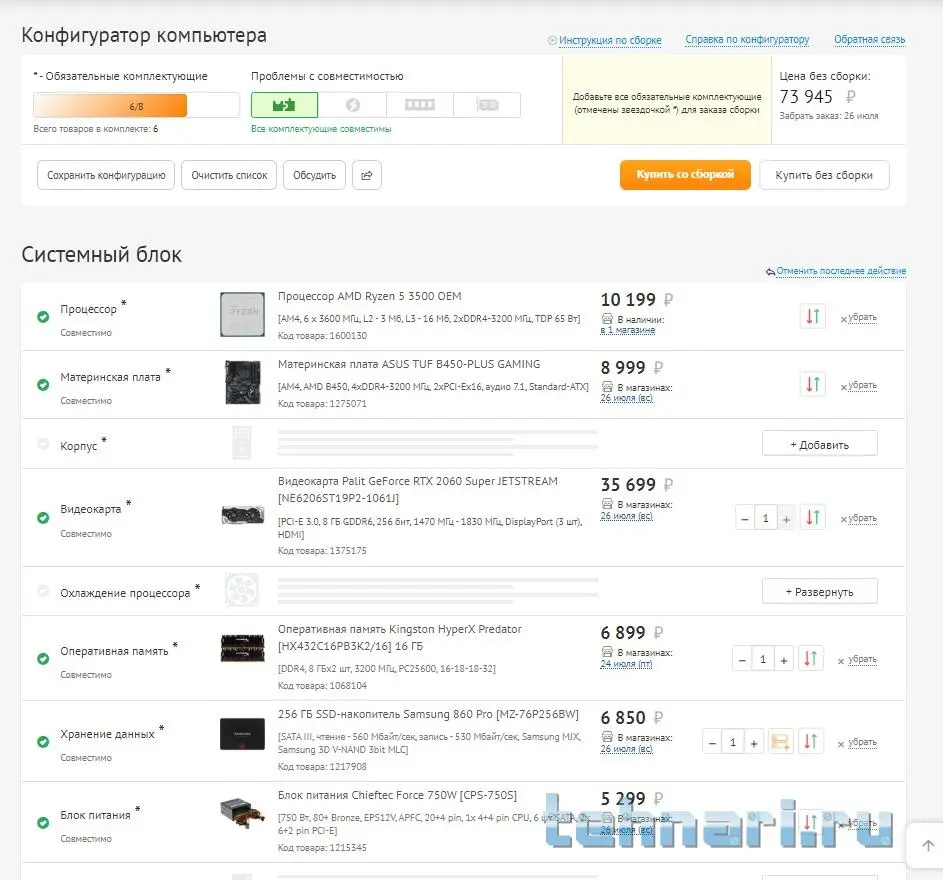Image resolution: width=943 pixels, height=880 pixels.
Task: Click the video card quantity field
Action: (x=766, y=518)
